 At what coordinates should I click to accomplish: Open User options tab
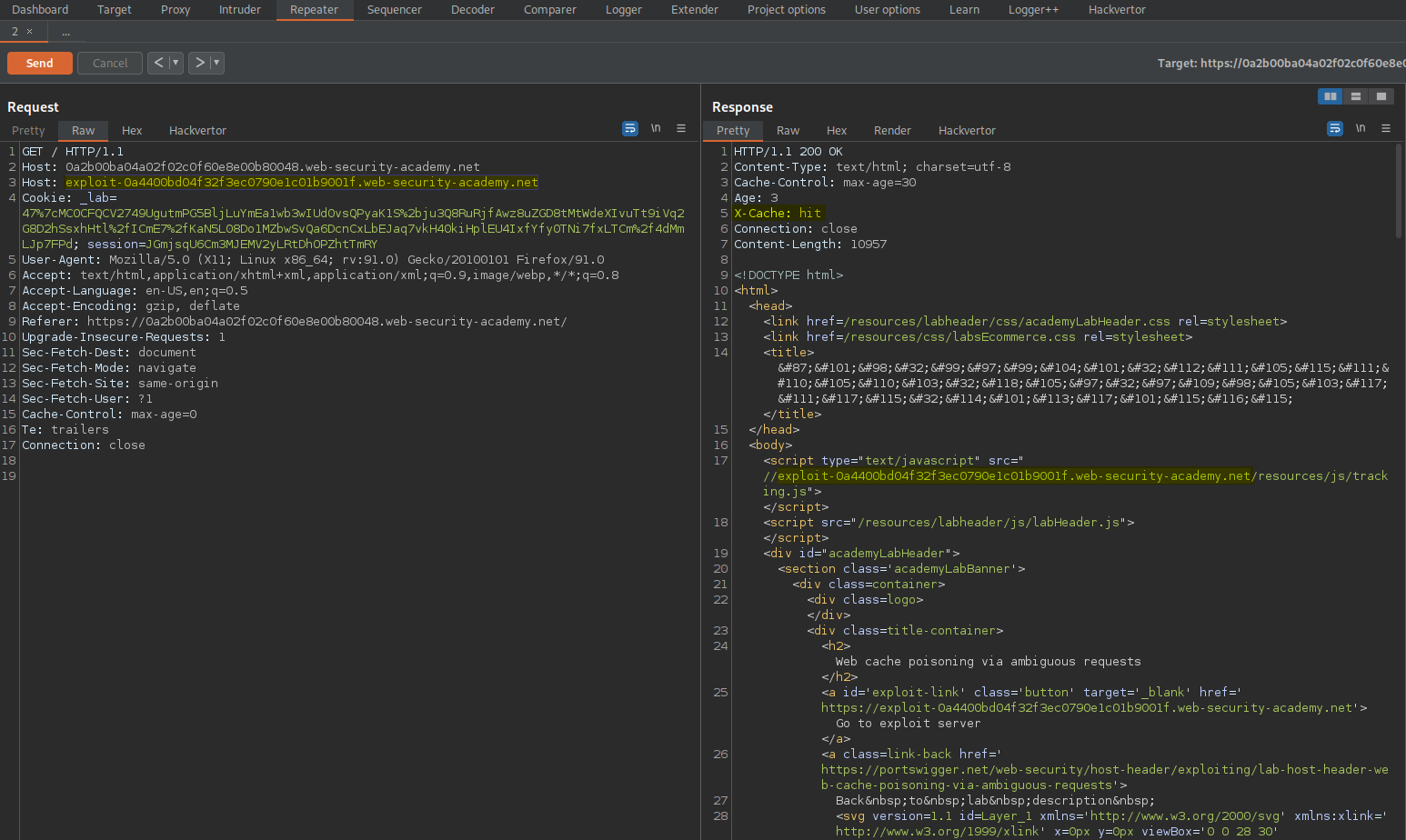click(x=888, y=9)
